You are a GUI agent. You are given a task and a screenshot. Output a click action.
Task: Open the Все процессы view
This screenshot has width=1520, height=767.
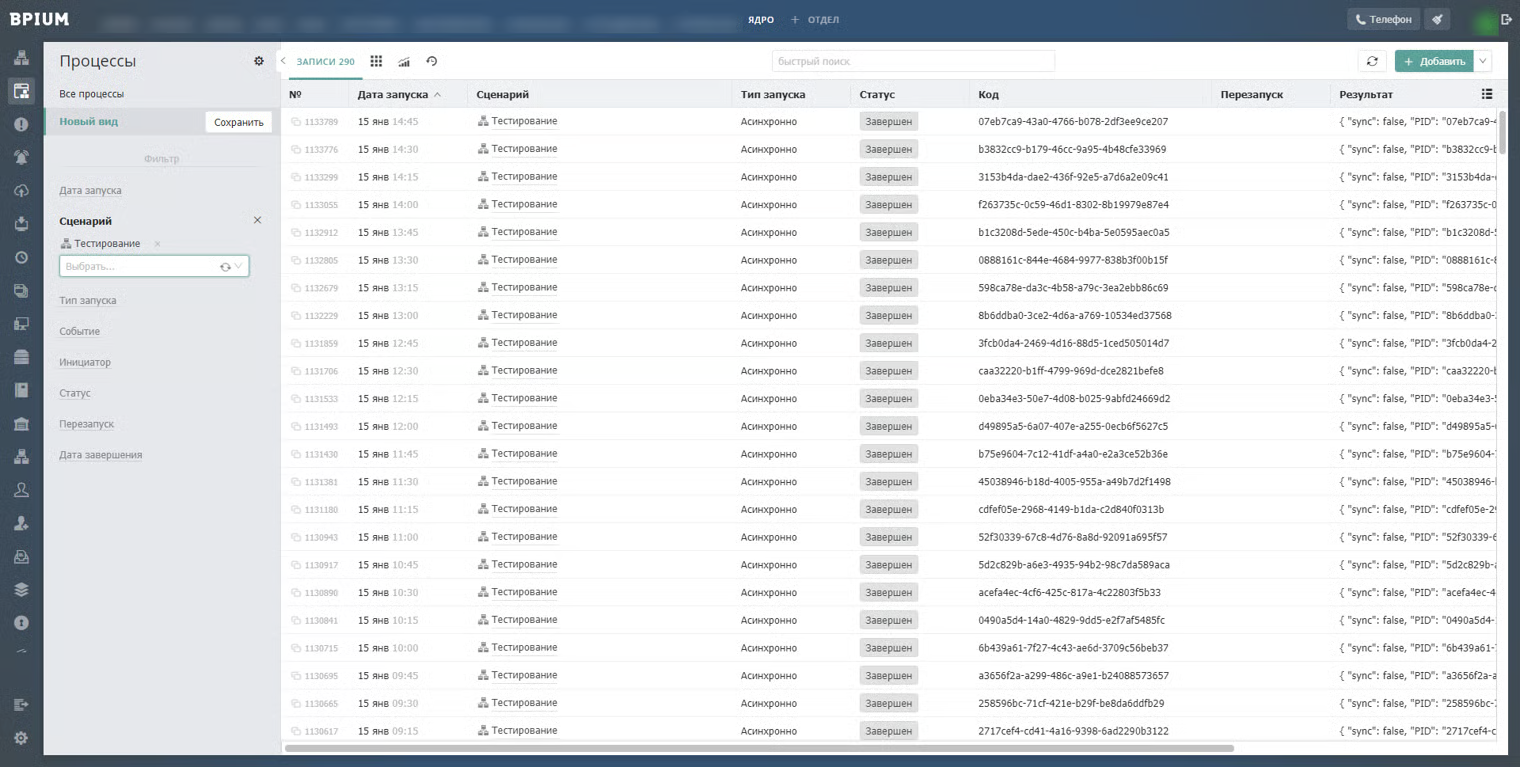(x=91, y=94)
